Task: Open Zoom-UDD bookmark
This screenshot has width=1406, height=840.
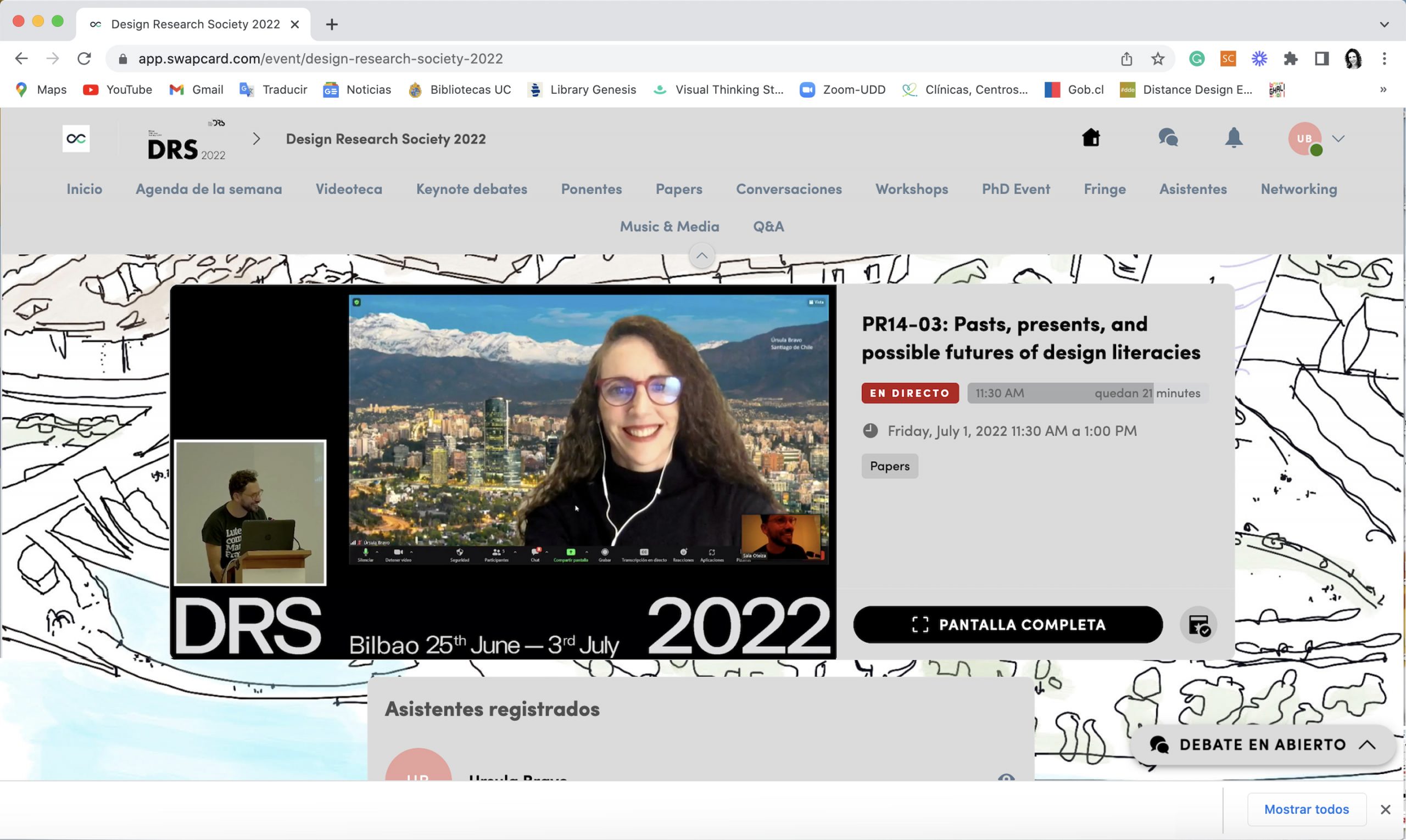Action: [x=843, y=89]
